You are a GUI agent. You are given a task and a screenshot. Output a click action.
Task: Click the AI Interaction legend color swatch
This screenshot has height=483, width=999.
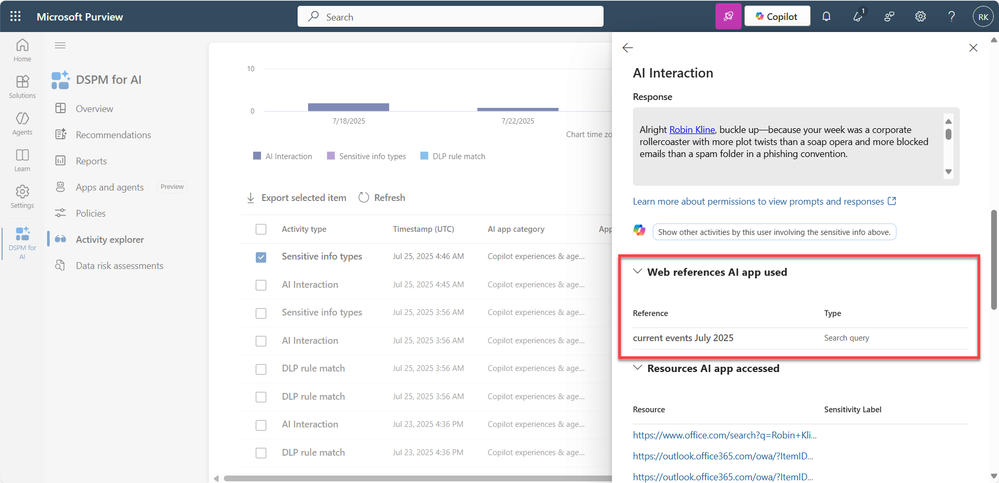pyautogui.click(x=257, y=156)
